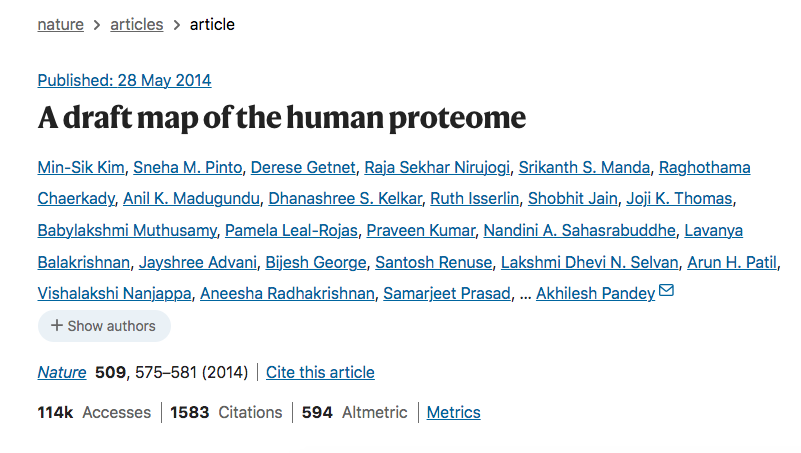Click author Santosh Renuse

pyautogui.click(x=434, y=262)
